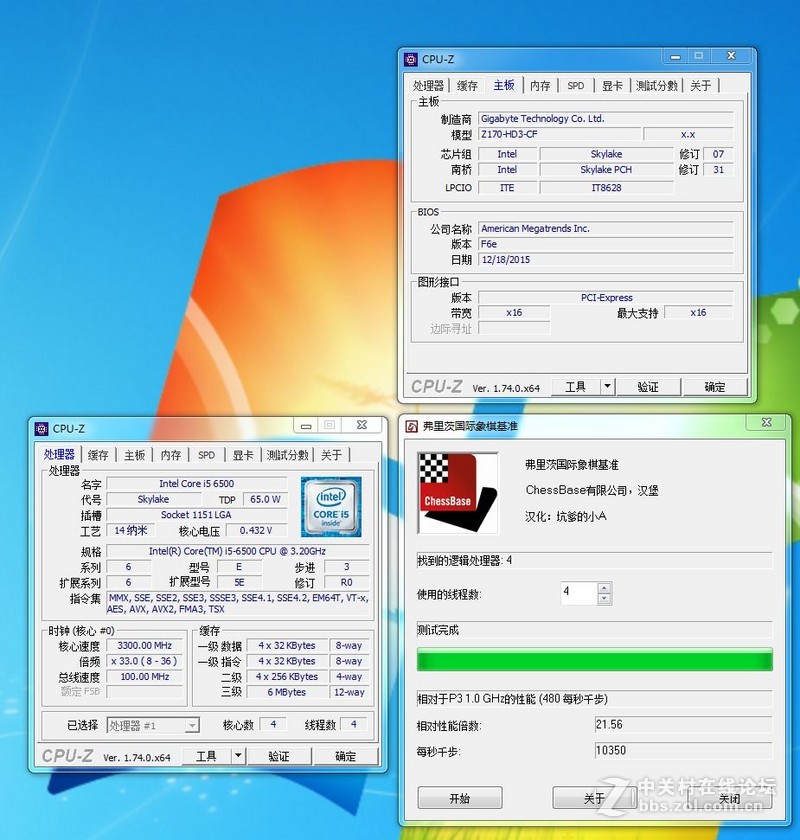Expand 工具 dropdown arrow in processor window
Viewport: 800px width, 840px height.
pos(238,756)
